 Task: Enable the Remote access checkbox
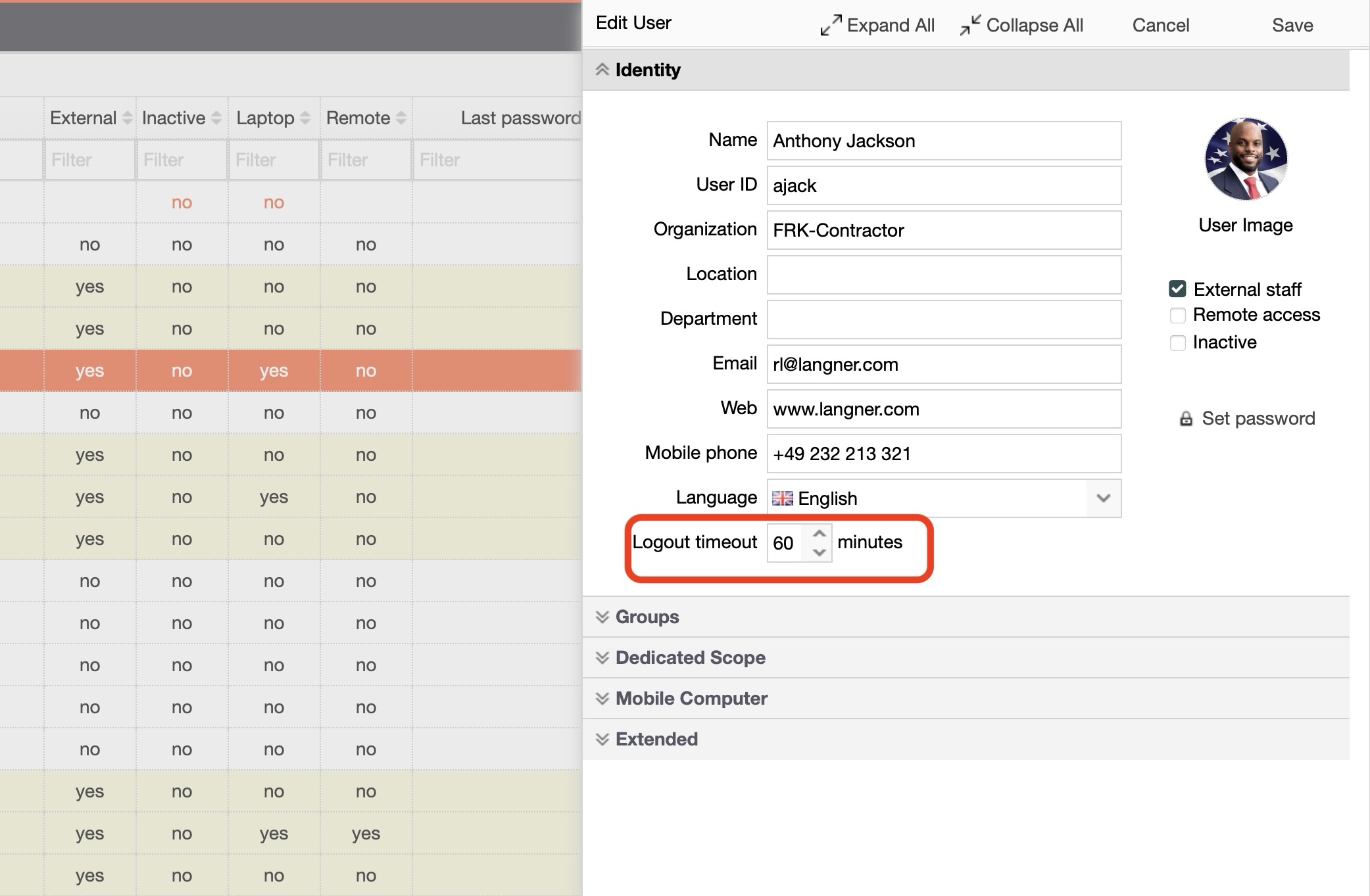(1177, 316)
